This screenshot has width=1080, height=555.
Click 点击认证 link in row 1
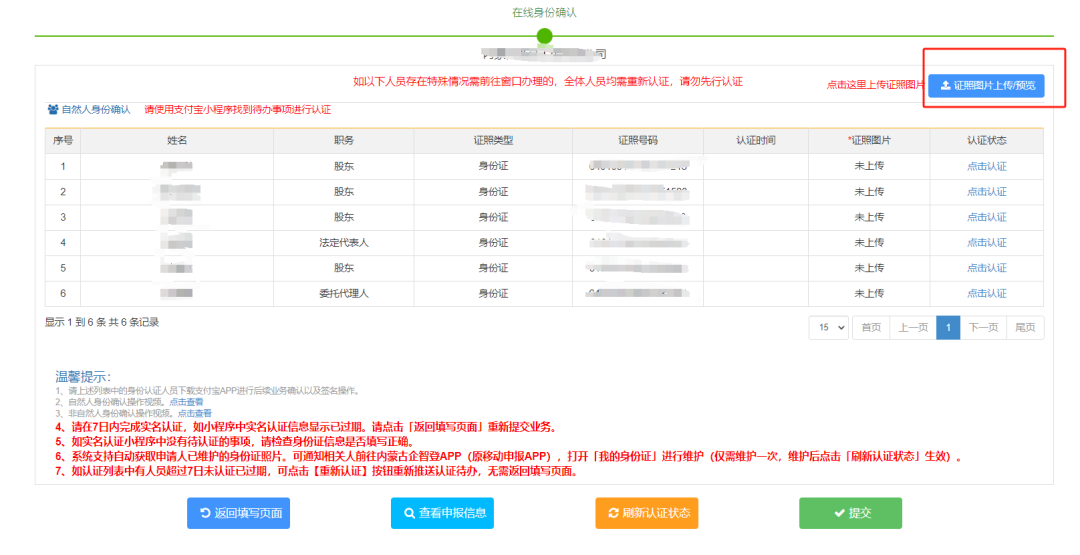tap(986, 166)
